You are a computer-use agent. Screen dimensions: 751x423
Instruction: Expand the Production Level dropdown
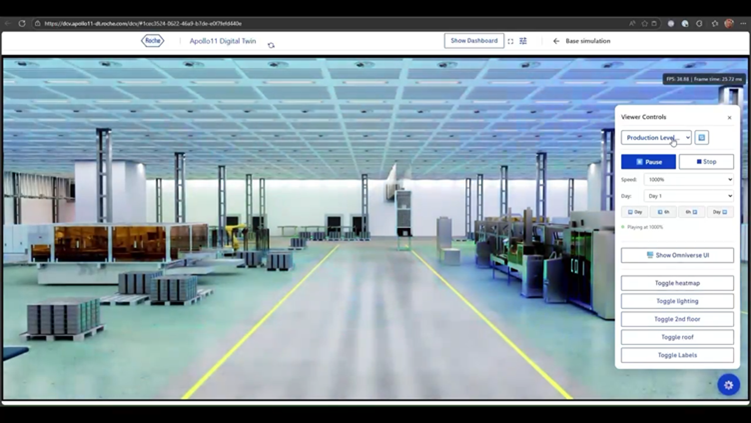[656, 137]
